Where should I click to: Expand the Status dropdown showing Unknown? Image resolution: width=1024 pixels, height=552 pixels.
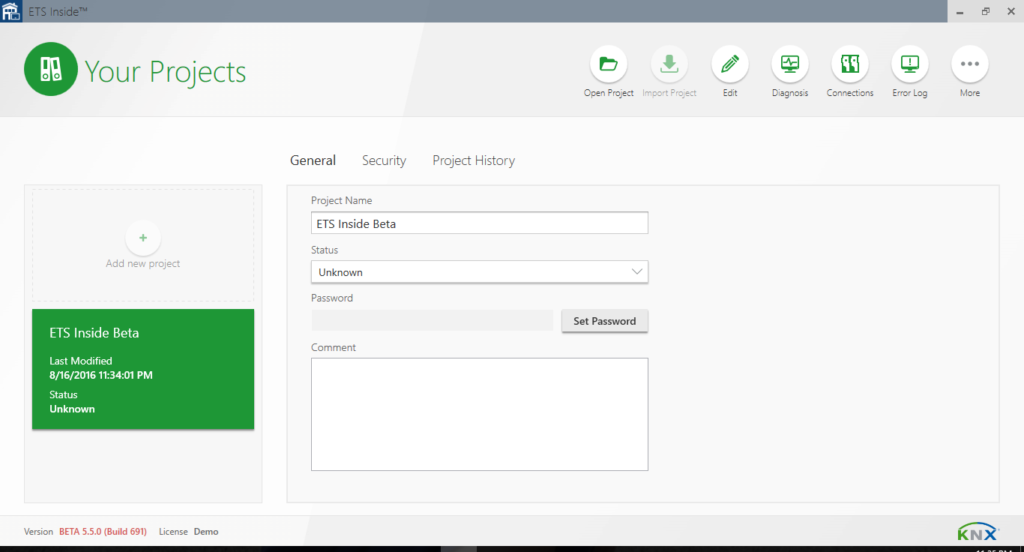click(479, 272)
